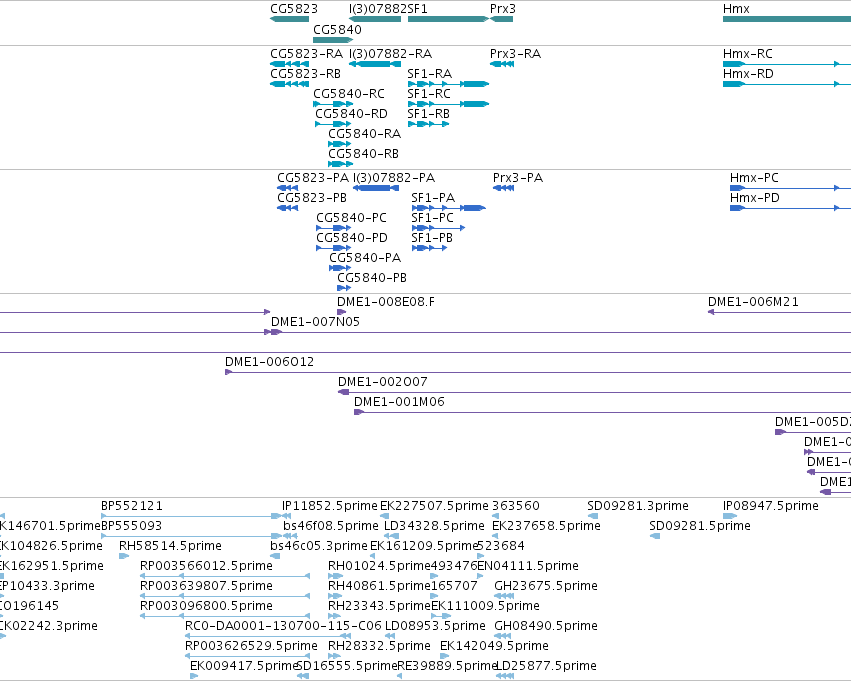The height and width of the screenshot is (681, 851).
Task: Click the BP552121 EST label
Action: [x=132, y=506]
